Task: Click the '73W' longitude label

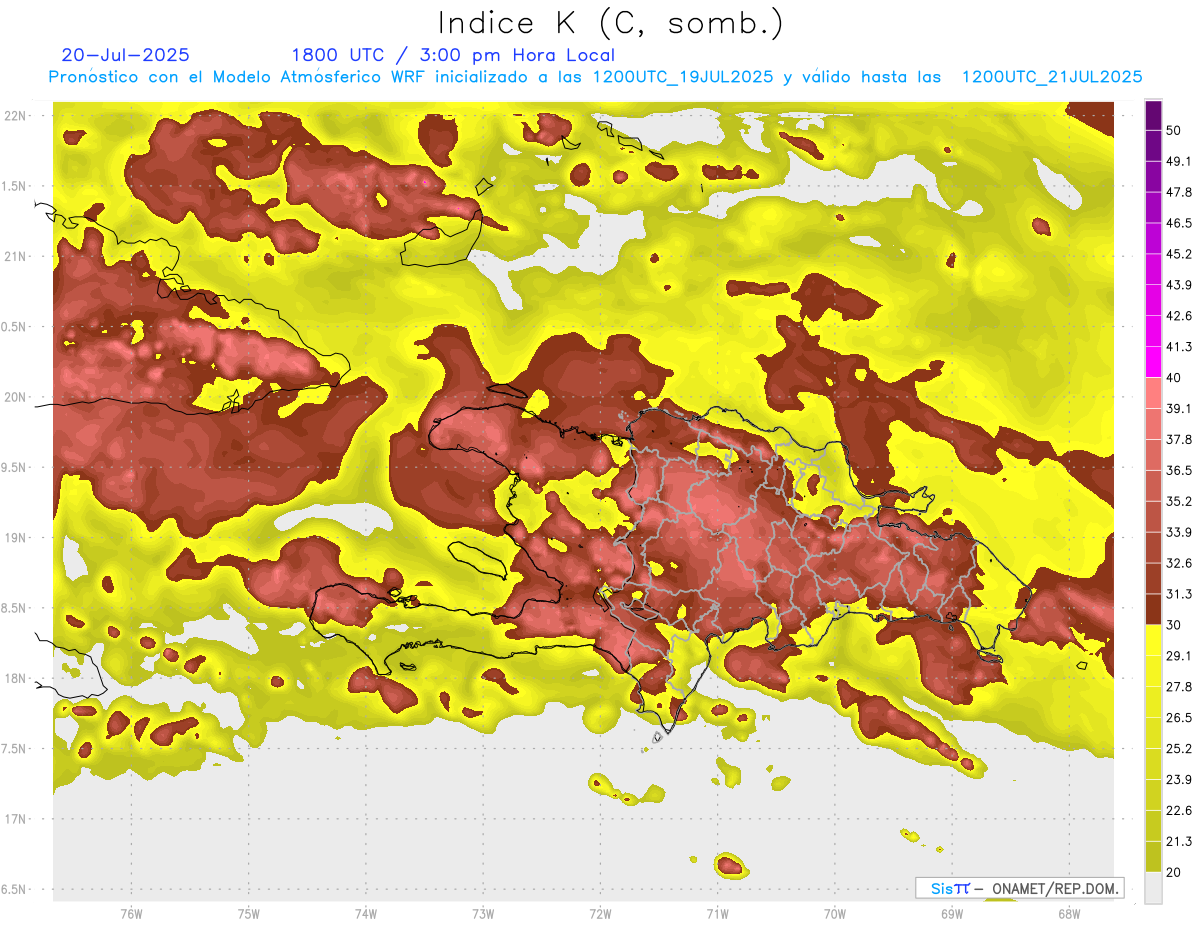Action: tap(483, 913)
